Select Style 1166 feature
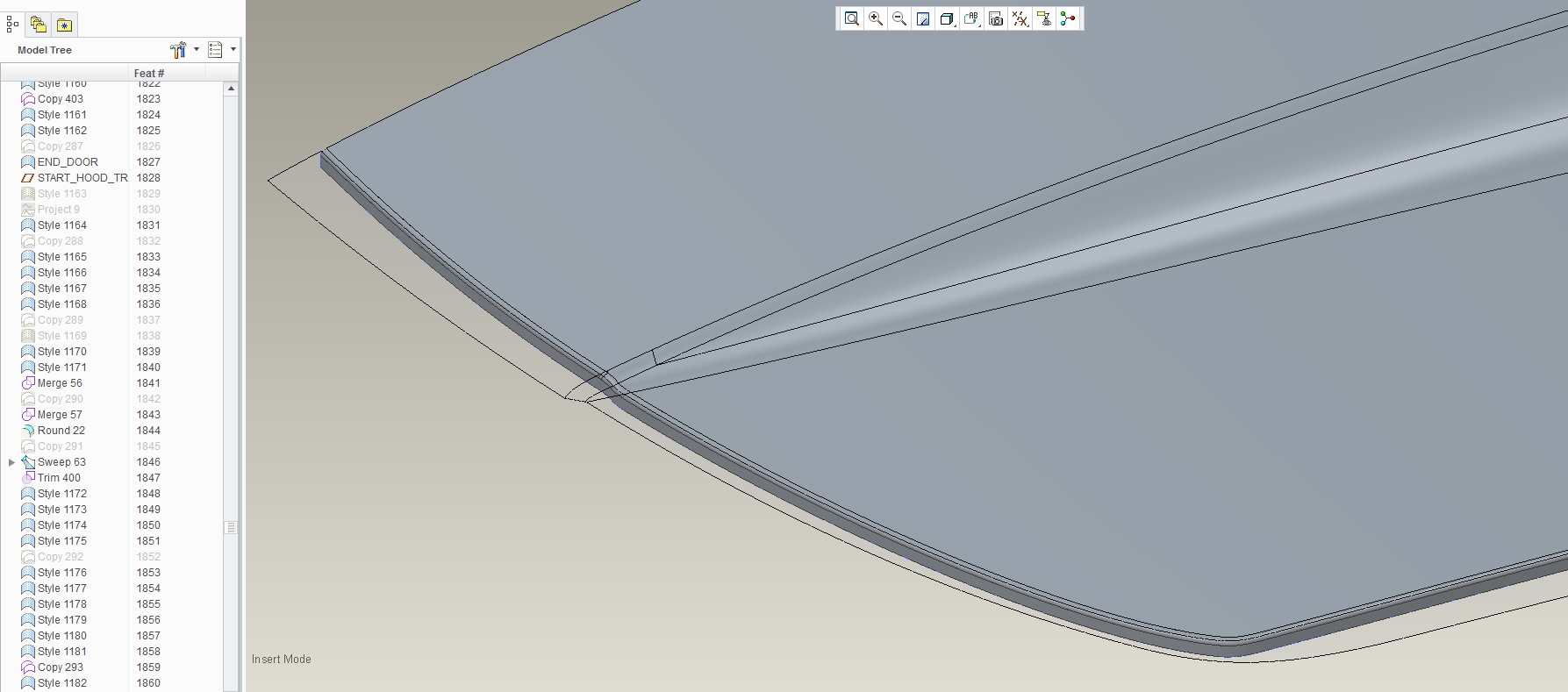 62,273
